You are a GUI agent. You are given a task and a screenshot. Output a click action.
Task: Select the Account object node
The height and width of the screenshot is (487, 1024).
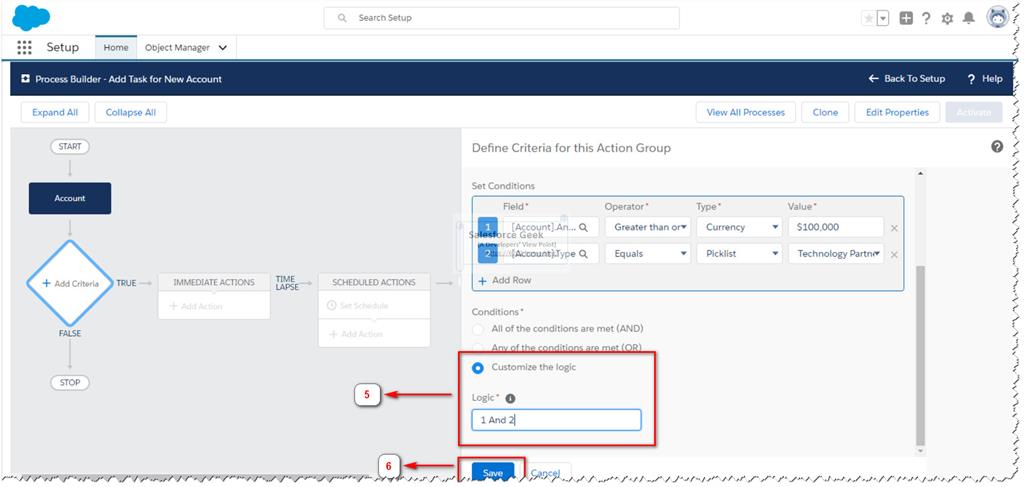[70, 198]
